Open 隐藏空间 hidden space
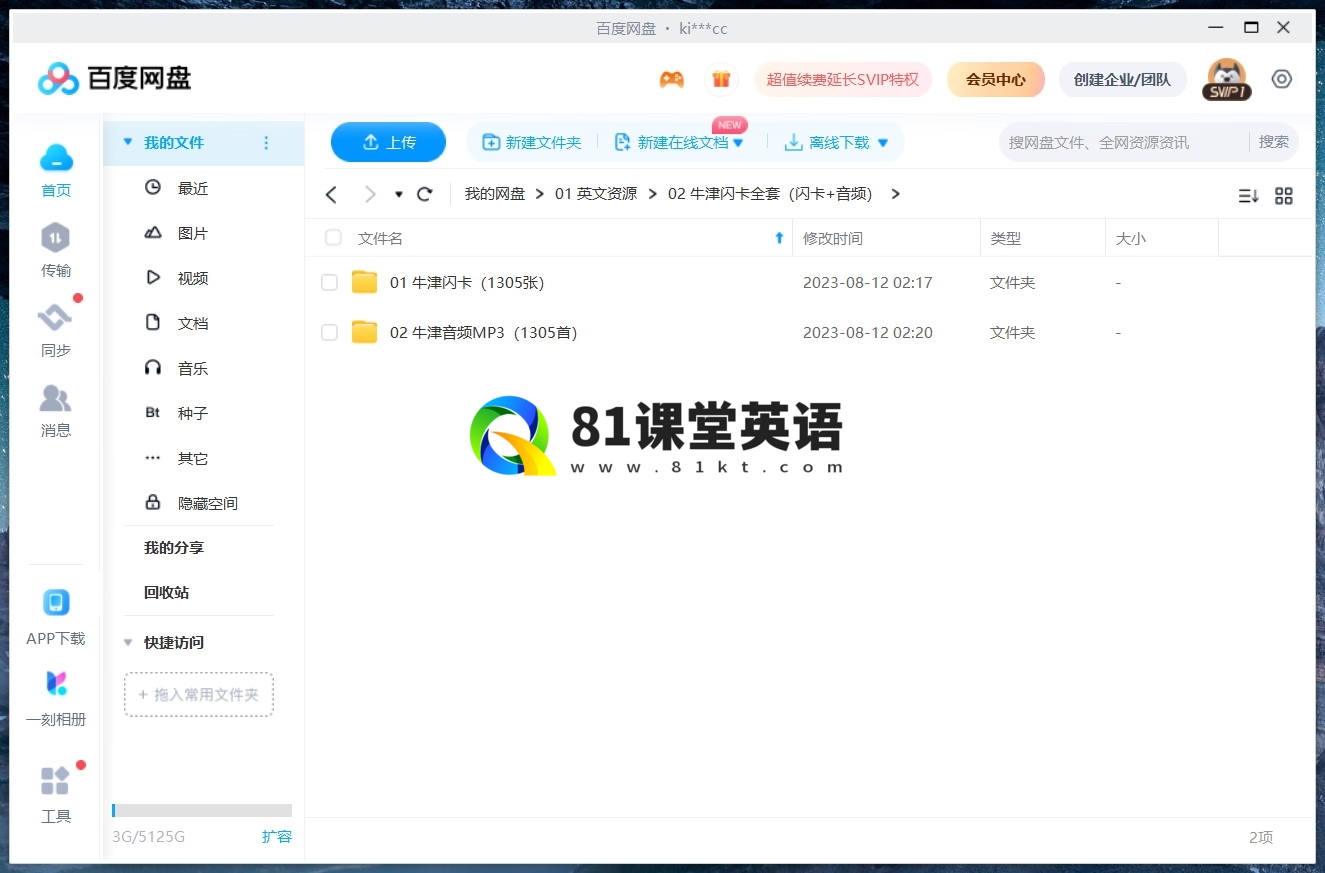Image resolution: width=1325 pixels, height=873 pixels. coord(207,503)
